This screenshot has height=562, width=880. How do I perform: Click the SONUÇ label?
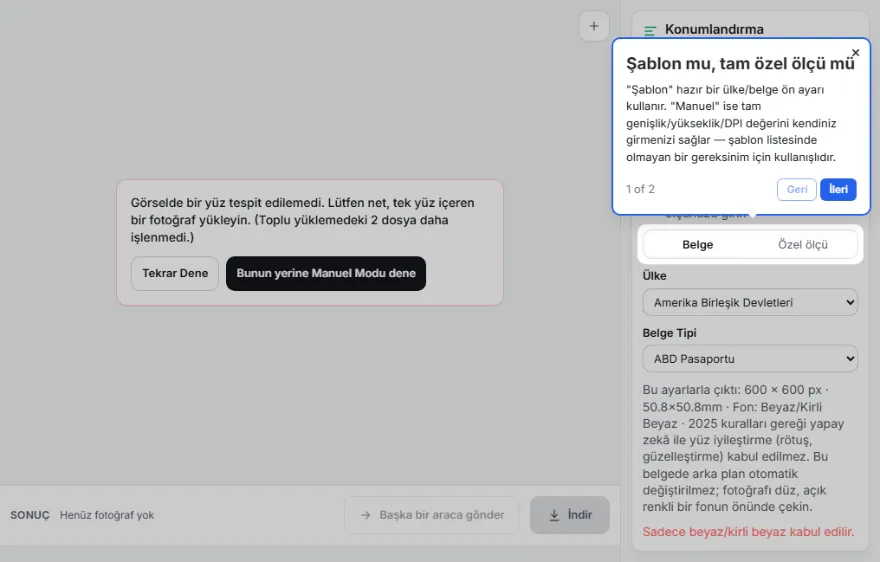point(30,515)
